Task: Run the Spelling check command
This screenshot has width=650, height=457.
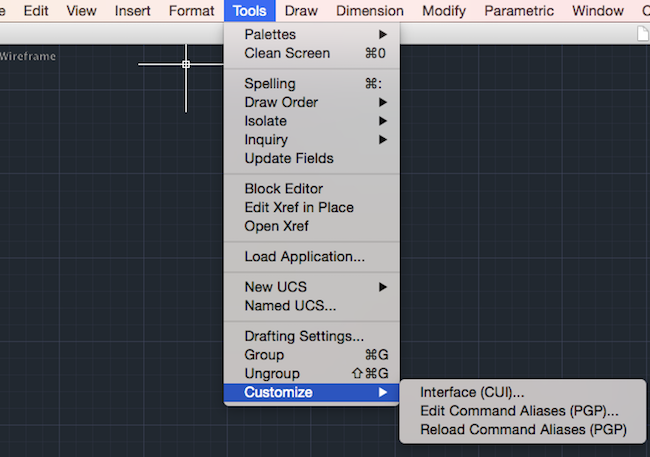Action: tap(312, 83)
